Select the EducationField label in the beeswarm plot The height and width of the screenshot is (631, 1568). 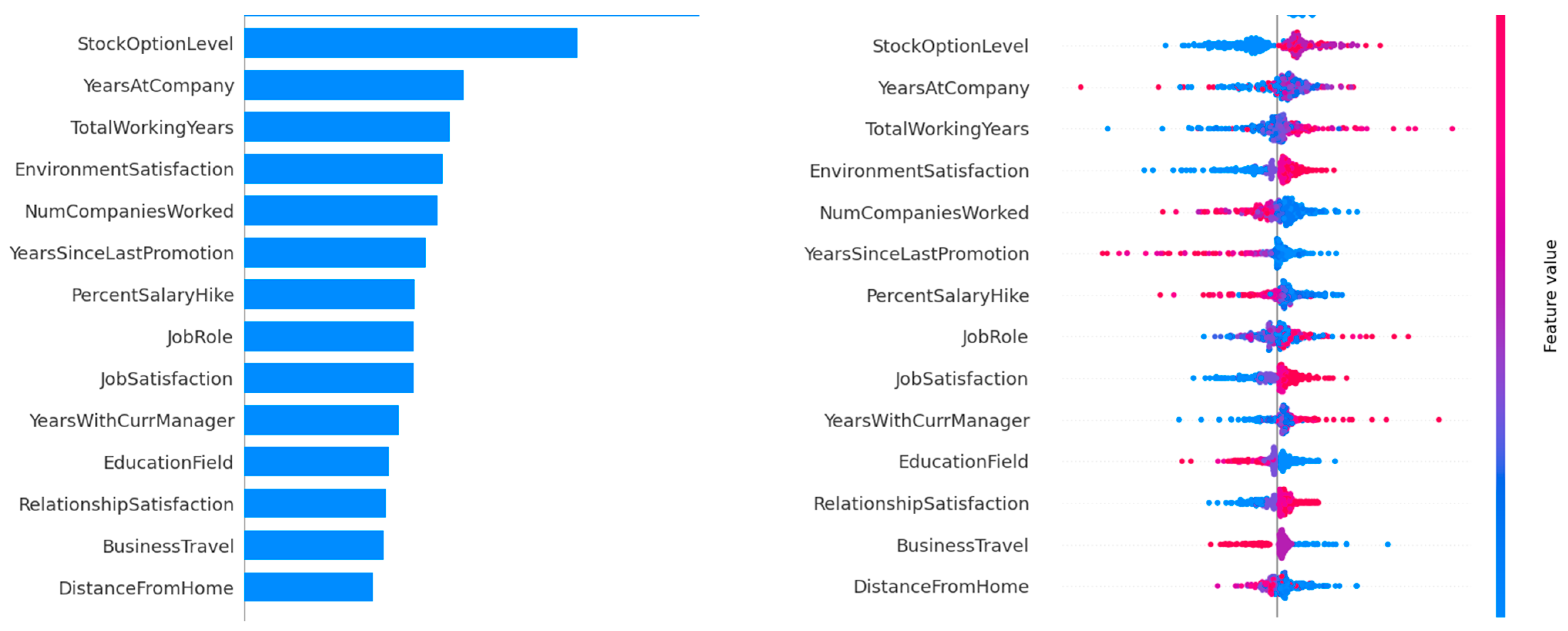[x=963, y=461]
